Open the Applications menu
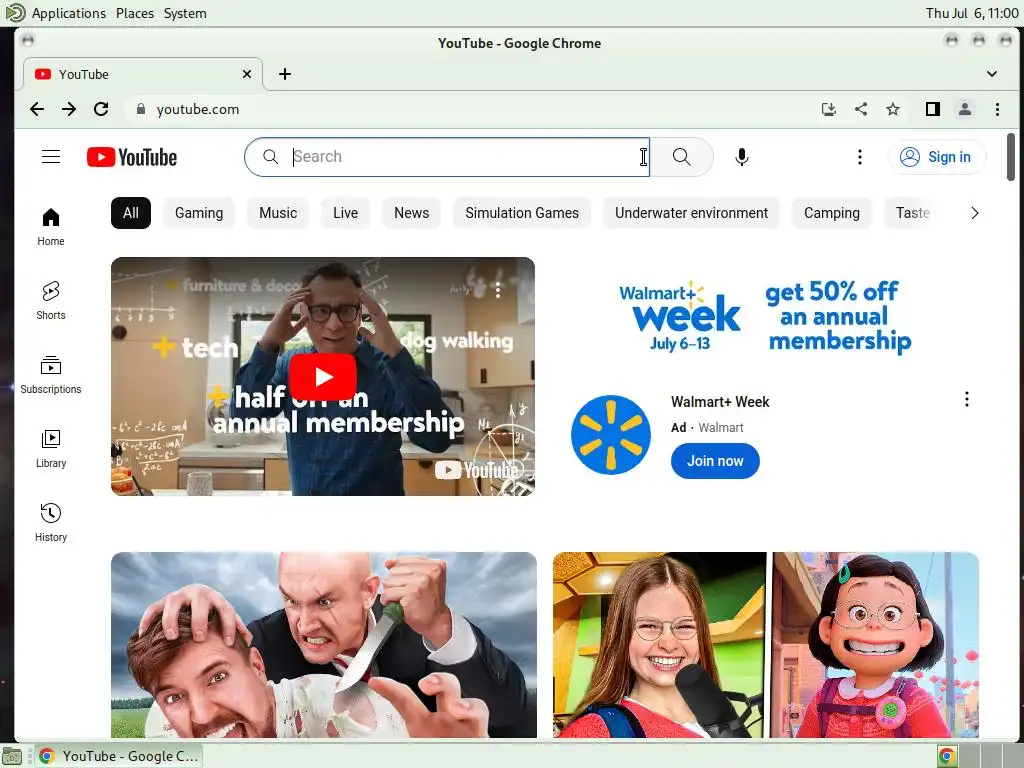 point(69,13)
